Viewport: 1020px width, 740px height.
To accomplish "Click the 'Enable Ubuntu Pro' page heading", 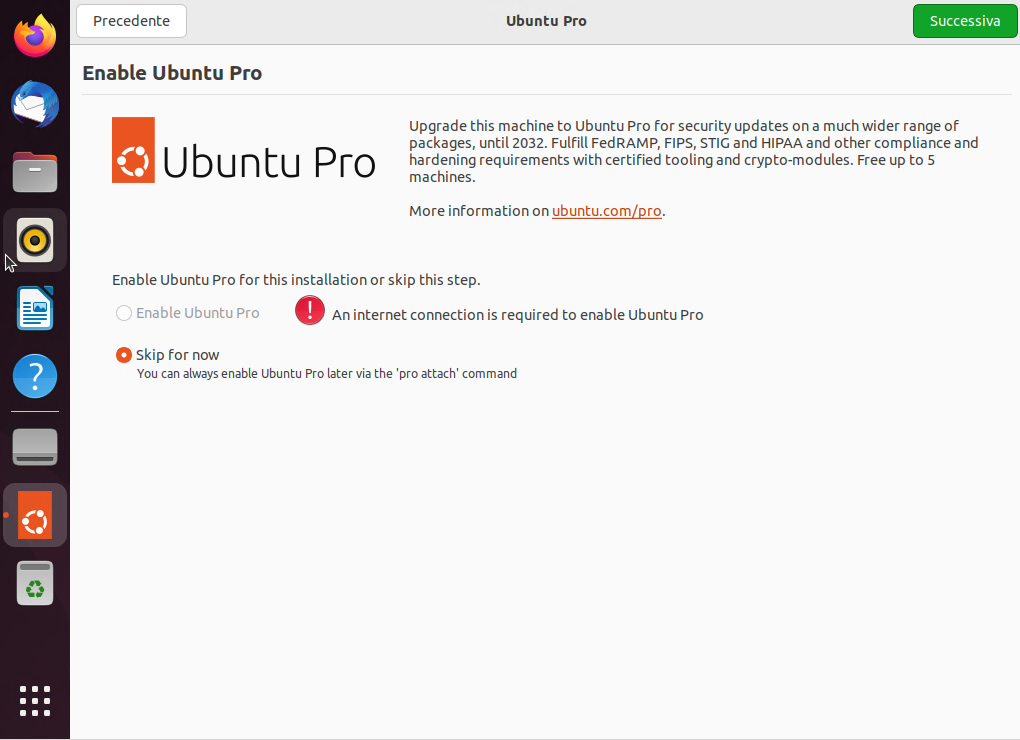I will tap(172, 73).
